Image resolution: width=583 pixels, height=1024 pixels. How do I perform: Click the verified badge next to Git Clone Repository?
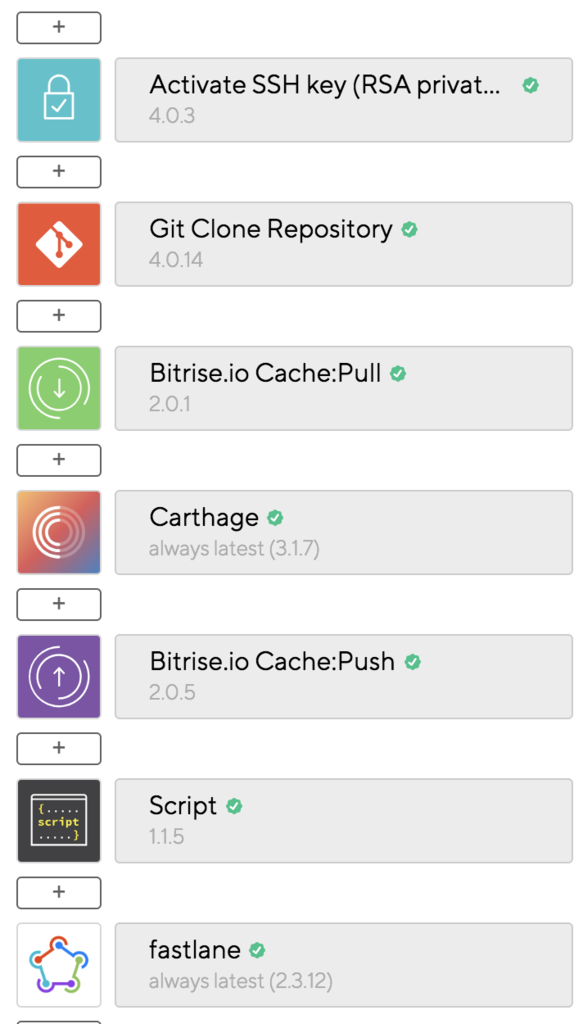coord(409,230)
